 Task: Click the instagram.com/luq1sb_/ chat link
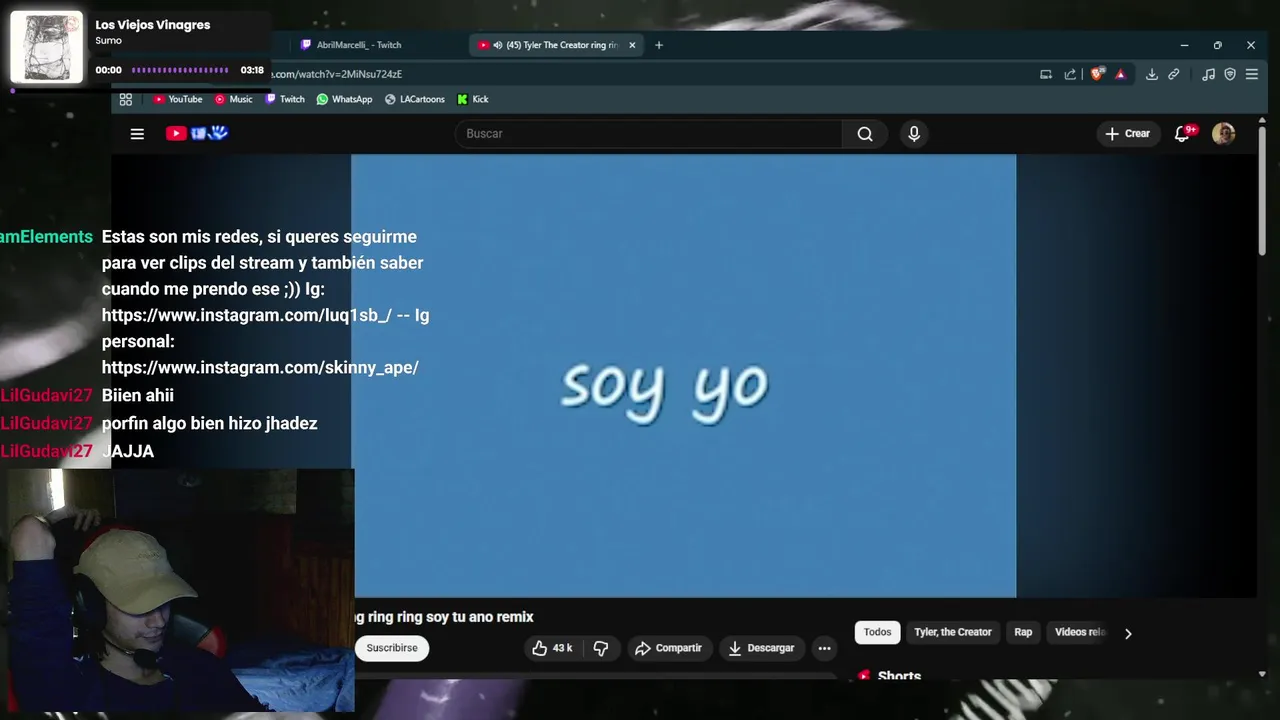click(x=246, y=315)
